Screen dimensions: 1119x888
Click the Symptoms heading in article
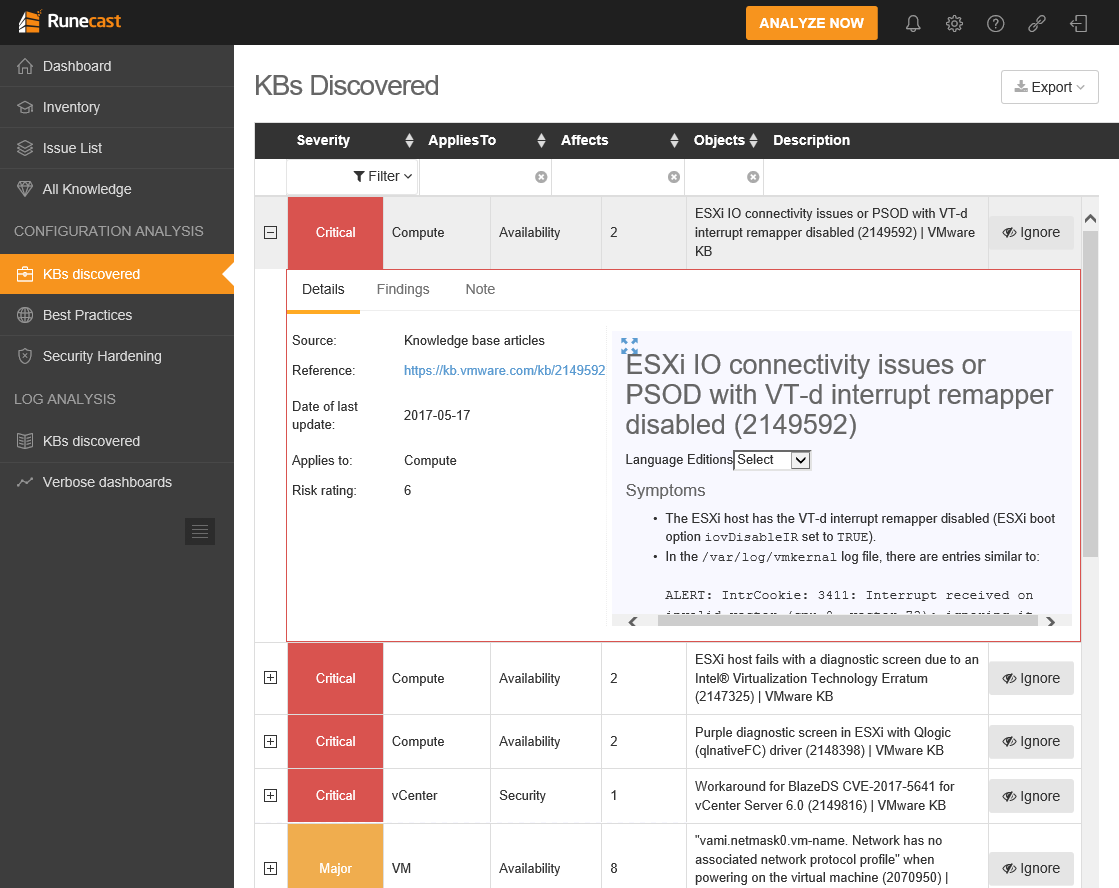tap(665, 490)
